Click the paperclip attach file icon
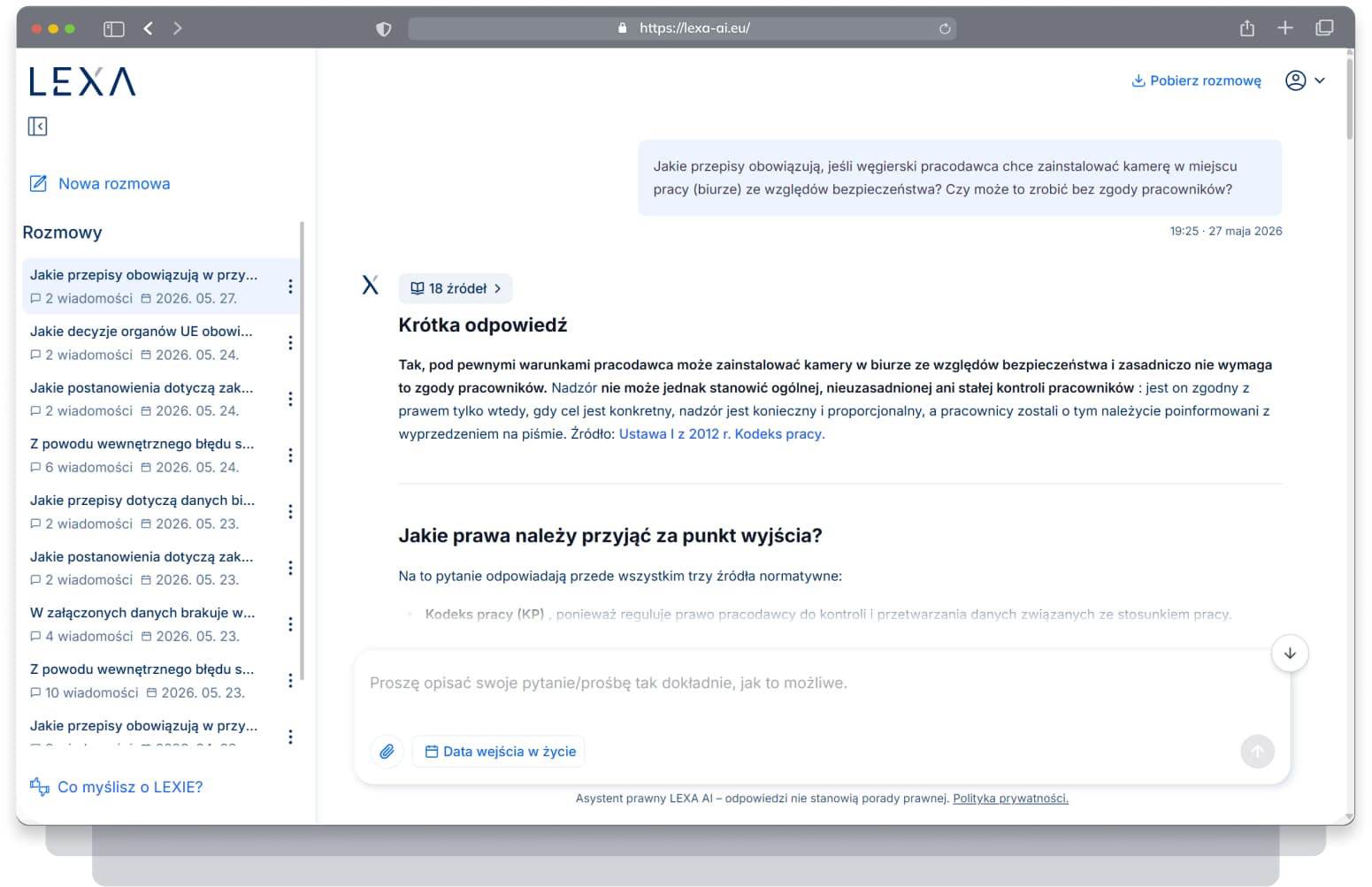 (x=387, y=752)
